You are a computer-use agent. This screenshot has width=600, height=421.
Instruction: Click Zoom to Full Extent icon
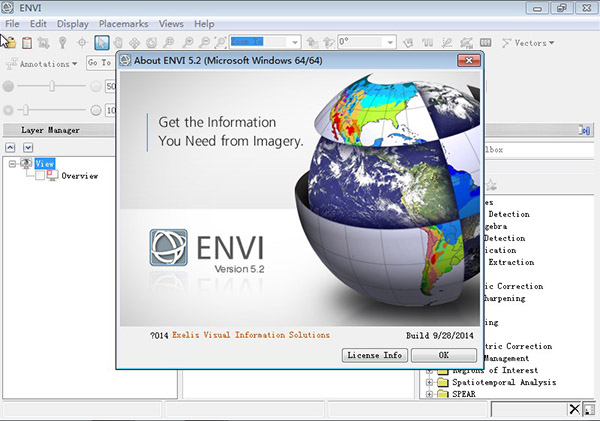point(220,42)
